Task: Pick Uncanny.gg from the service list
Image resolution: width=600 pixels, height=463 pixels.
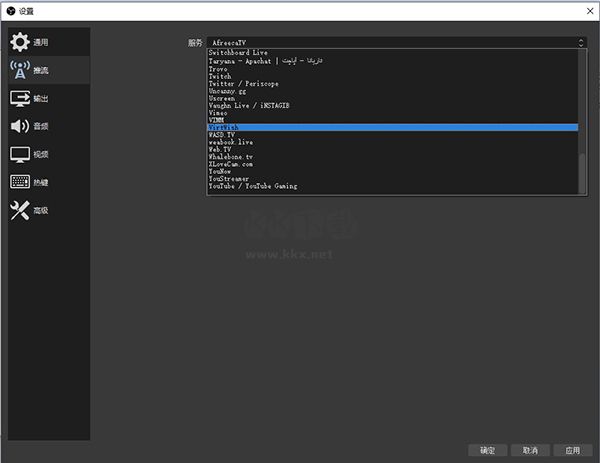Action: [x=393, y=91]
